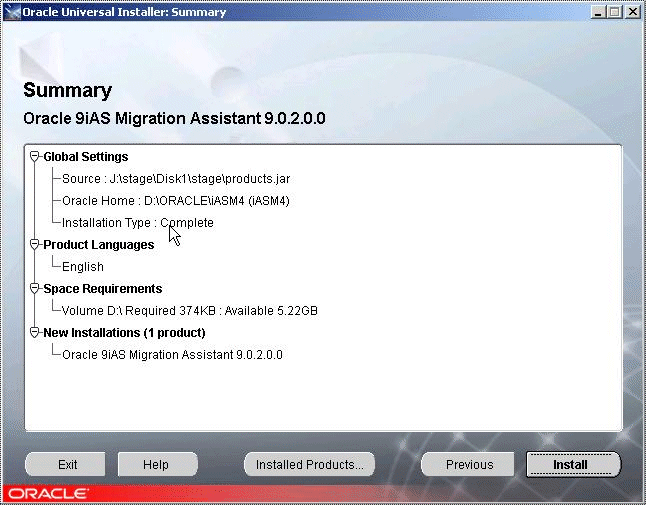Collapse the Space Requirements tree node

(35, 288)
